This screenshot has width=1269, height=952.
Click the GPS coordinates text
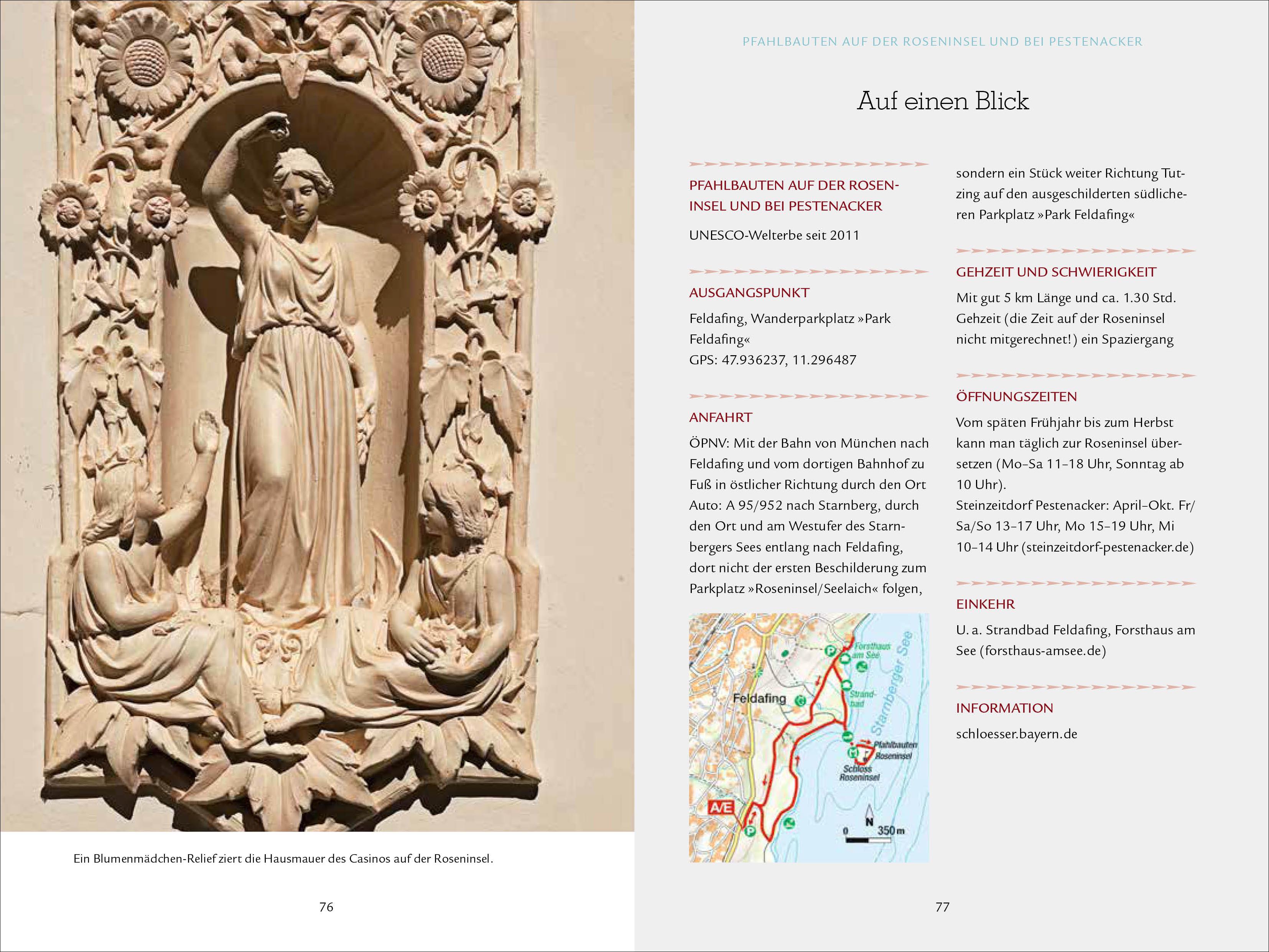tap(772, 360)
